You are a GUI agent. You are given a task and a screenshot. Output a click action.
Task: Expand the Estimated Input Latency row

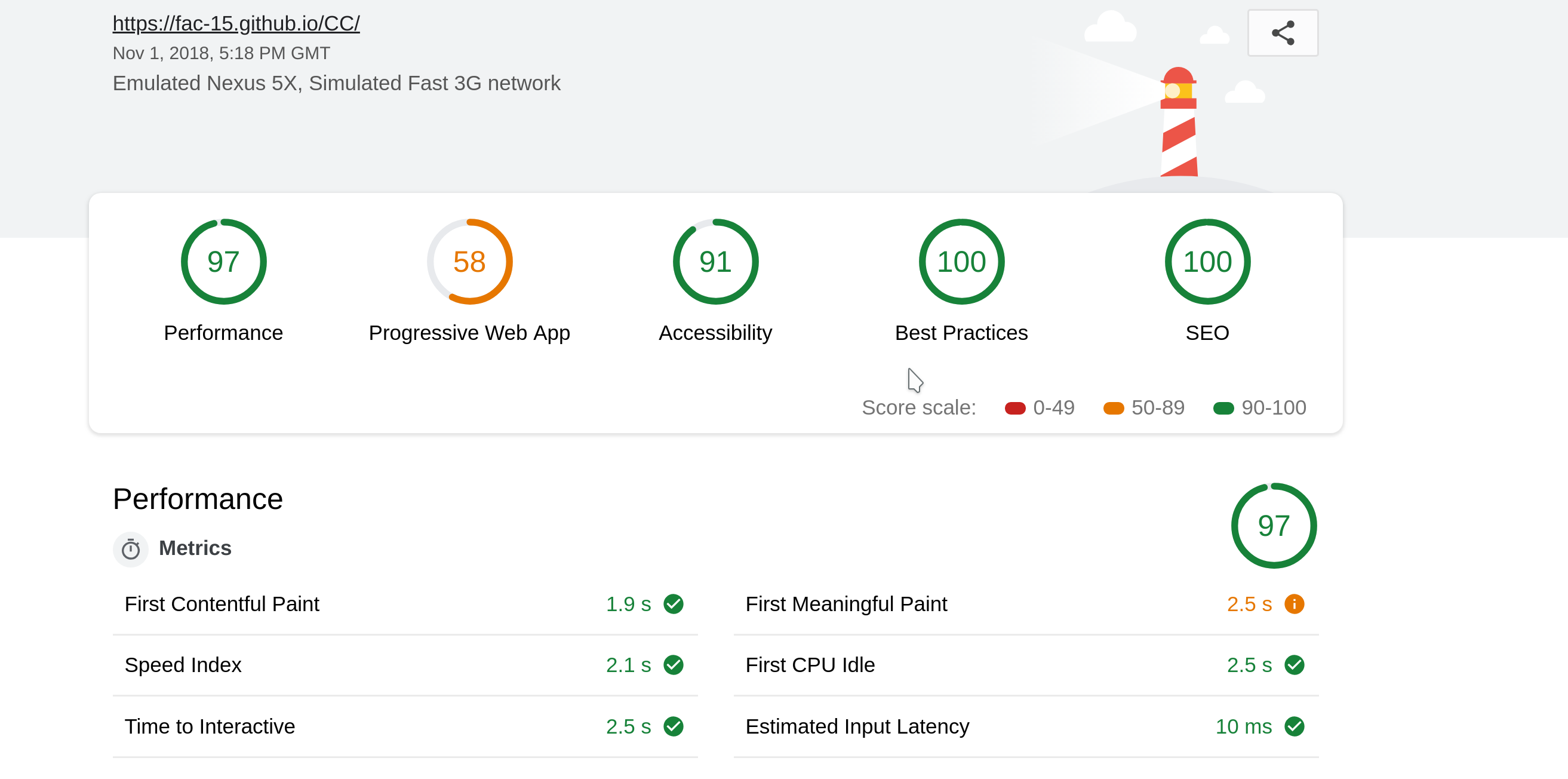857,726
